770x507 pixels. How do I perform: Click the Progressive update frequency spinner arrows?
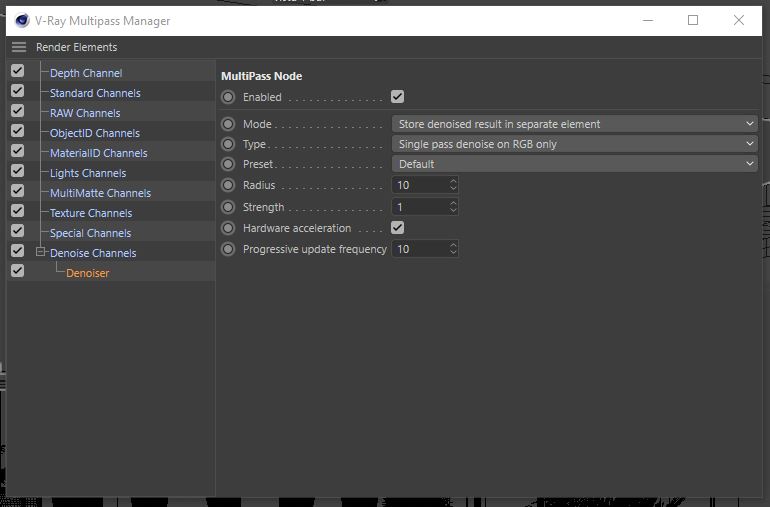pos(453,249)
